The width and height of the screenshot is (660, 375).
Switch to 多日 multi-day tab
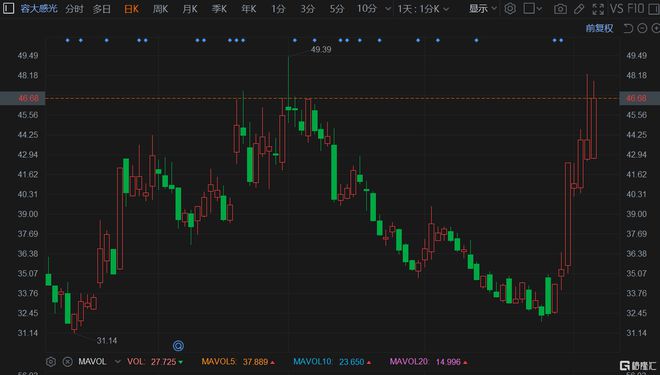coord(101,9)
